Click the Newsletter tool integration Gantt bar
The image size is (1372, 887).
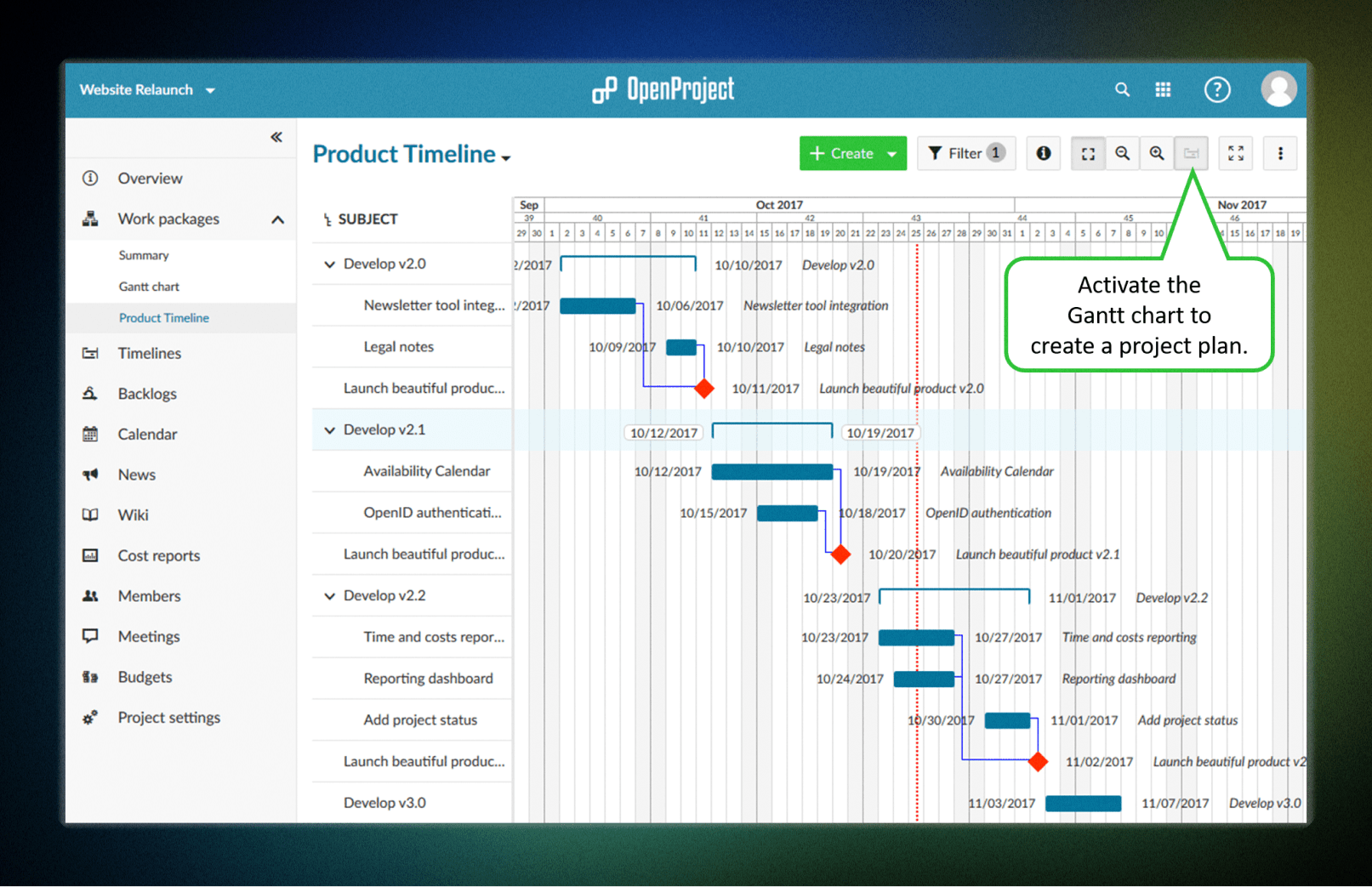598,306
